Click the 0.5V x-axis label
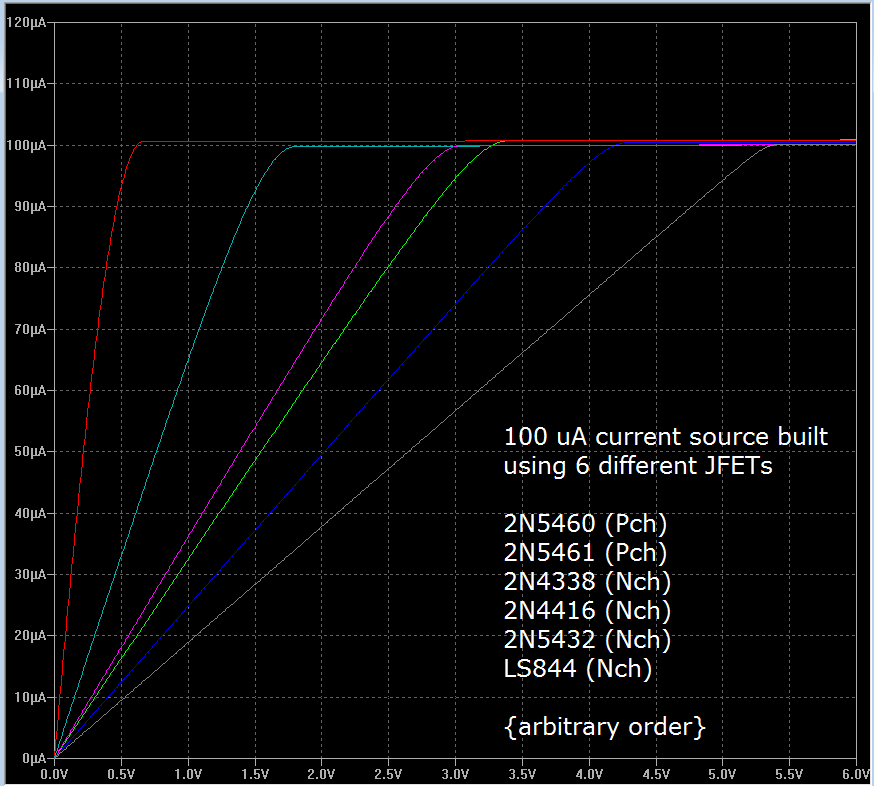The image size is (874, 786). (121, 774)
